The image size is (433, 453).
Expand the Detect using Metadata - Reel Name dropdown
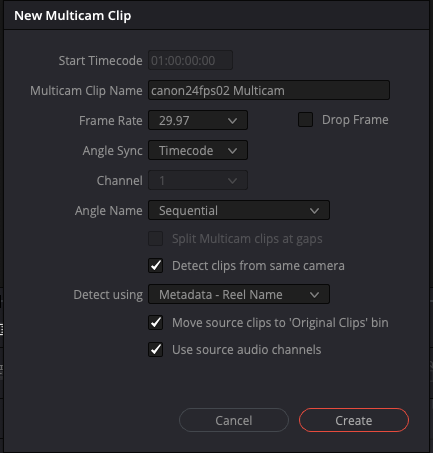point(239,294)
